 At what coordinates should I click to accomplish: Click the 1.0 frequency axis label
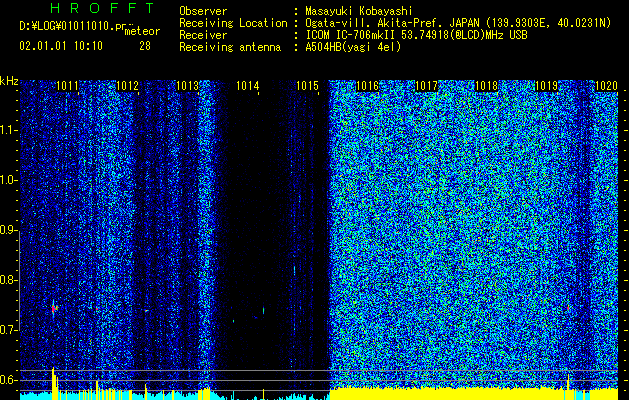(x=8, y=180)
